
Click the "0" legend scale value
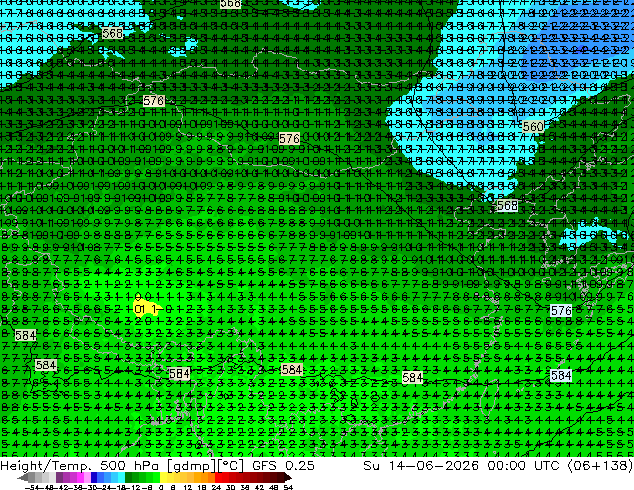[161, 487]
